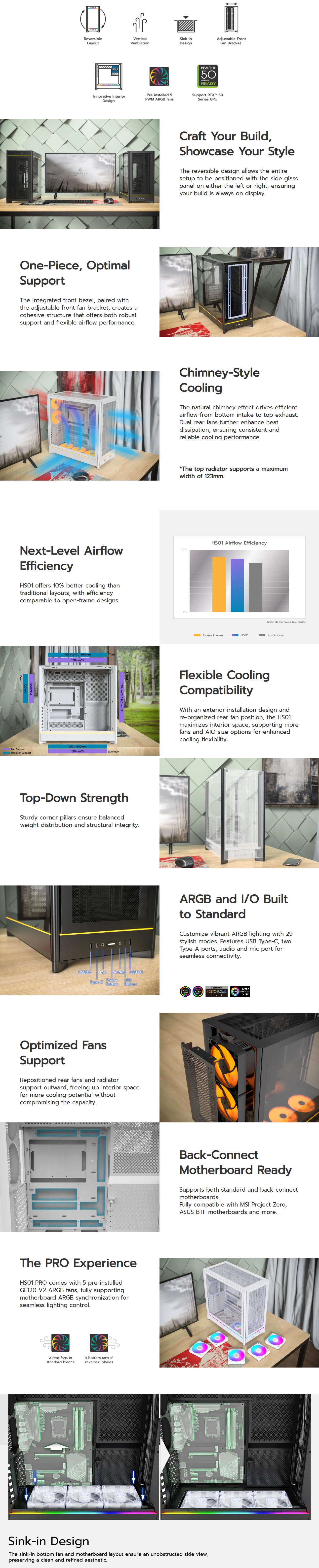Click the blue HS01 bar in chart
Screen dimensions: 319x1568
237,585
